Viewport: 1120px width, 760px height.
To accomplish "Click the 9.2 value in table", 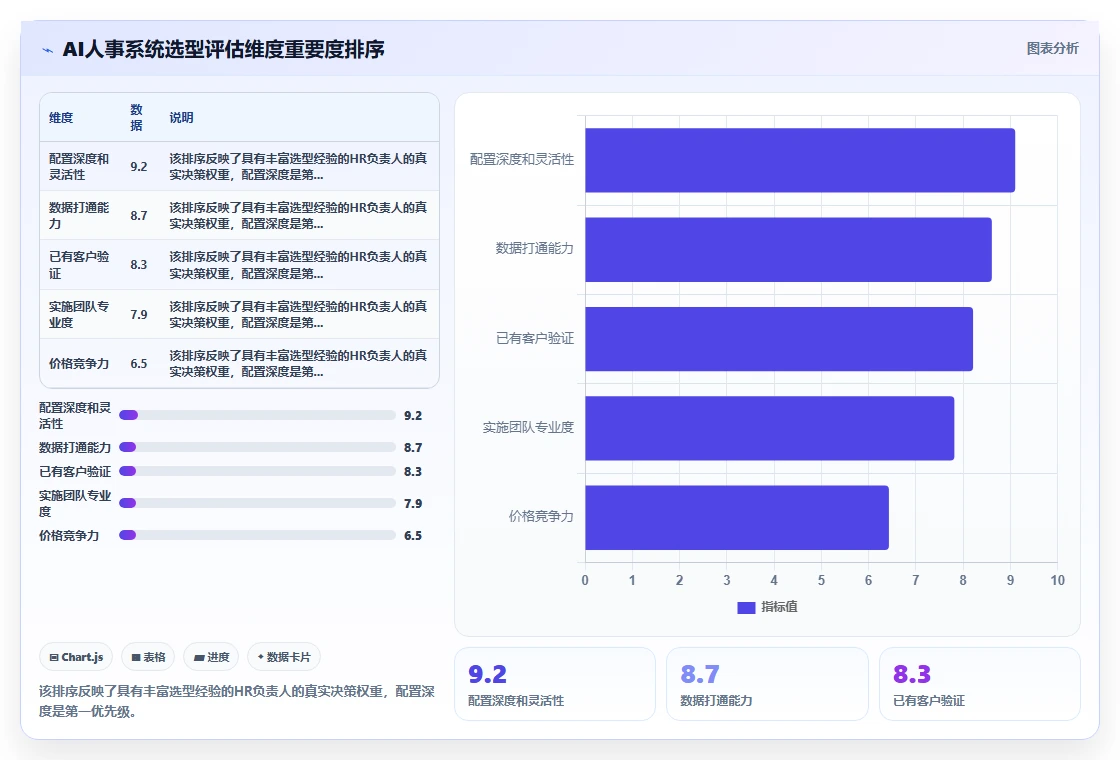I will (139, 166).
